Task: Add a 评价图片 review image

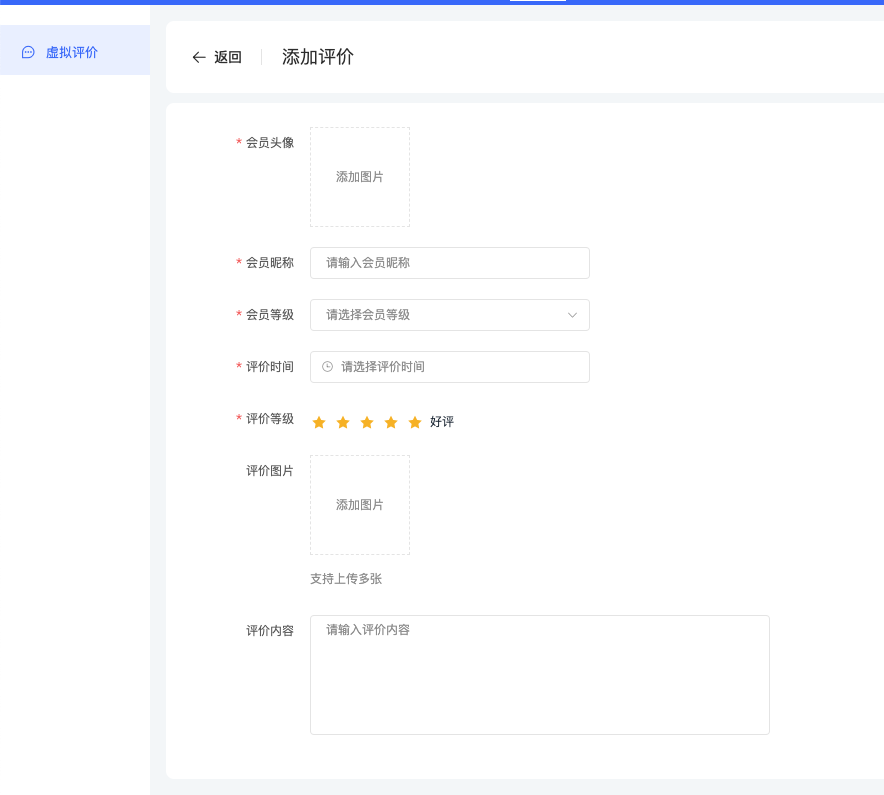Action: (360, 505)
